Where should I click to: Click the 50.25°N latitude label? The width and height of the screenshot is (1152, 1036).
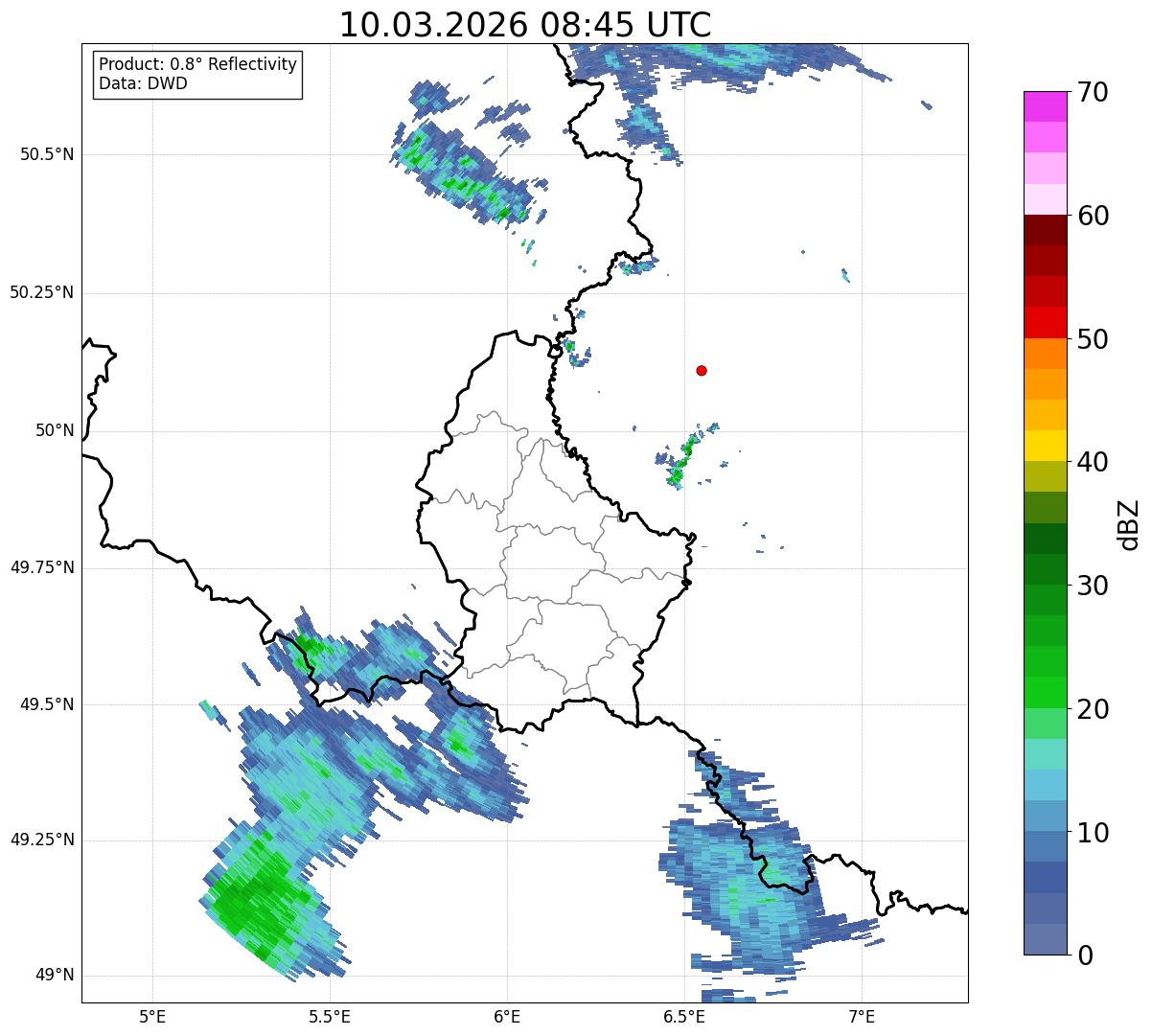(x=41, y=292)
